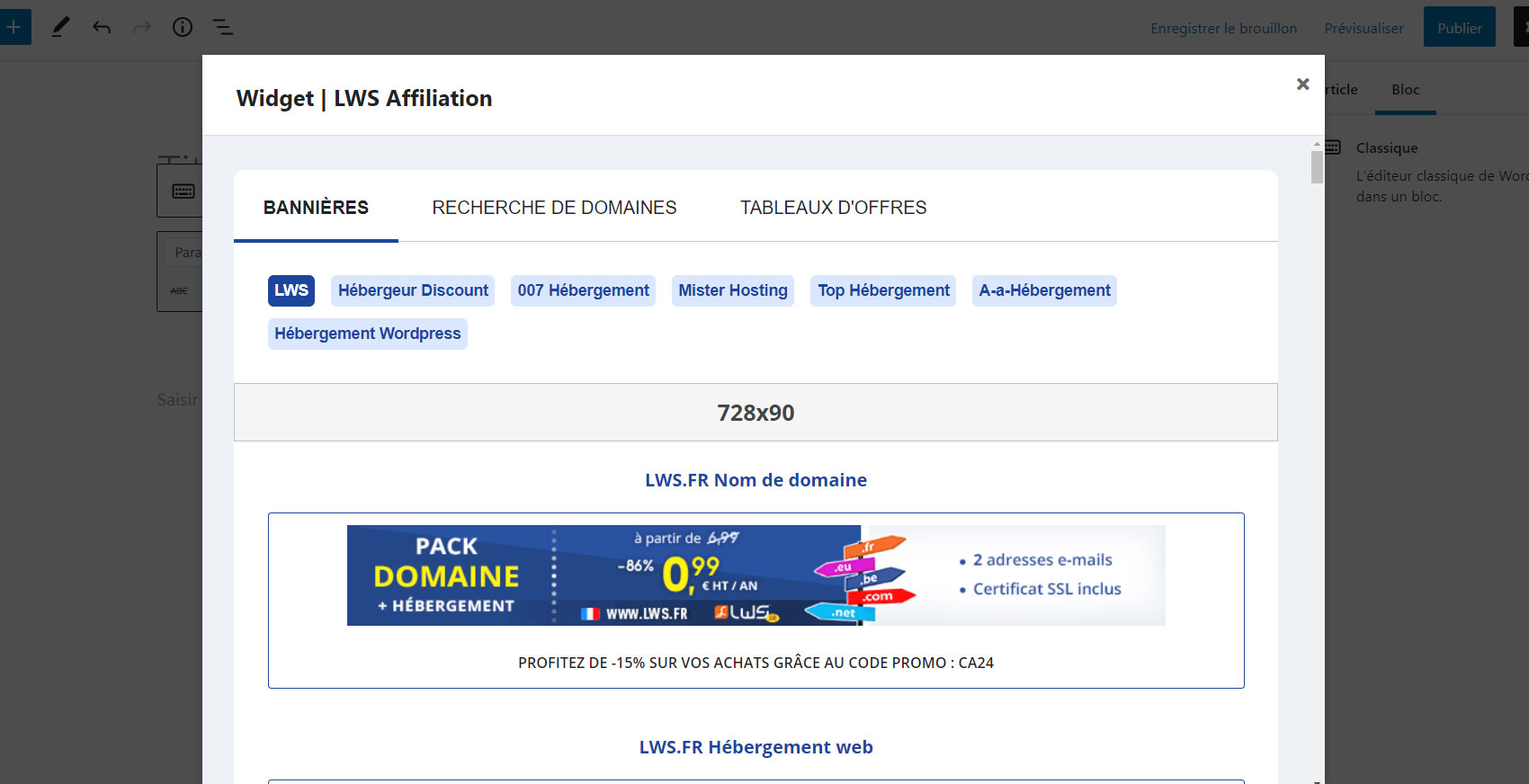Open the RECHERCHE DE DOMAINES tab
The height and width of the screenshot is (784, 1529).
(554, 208)
